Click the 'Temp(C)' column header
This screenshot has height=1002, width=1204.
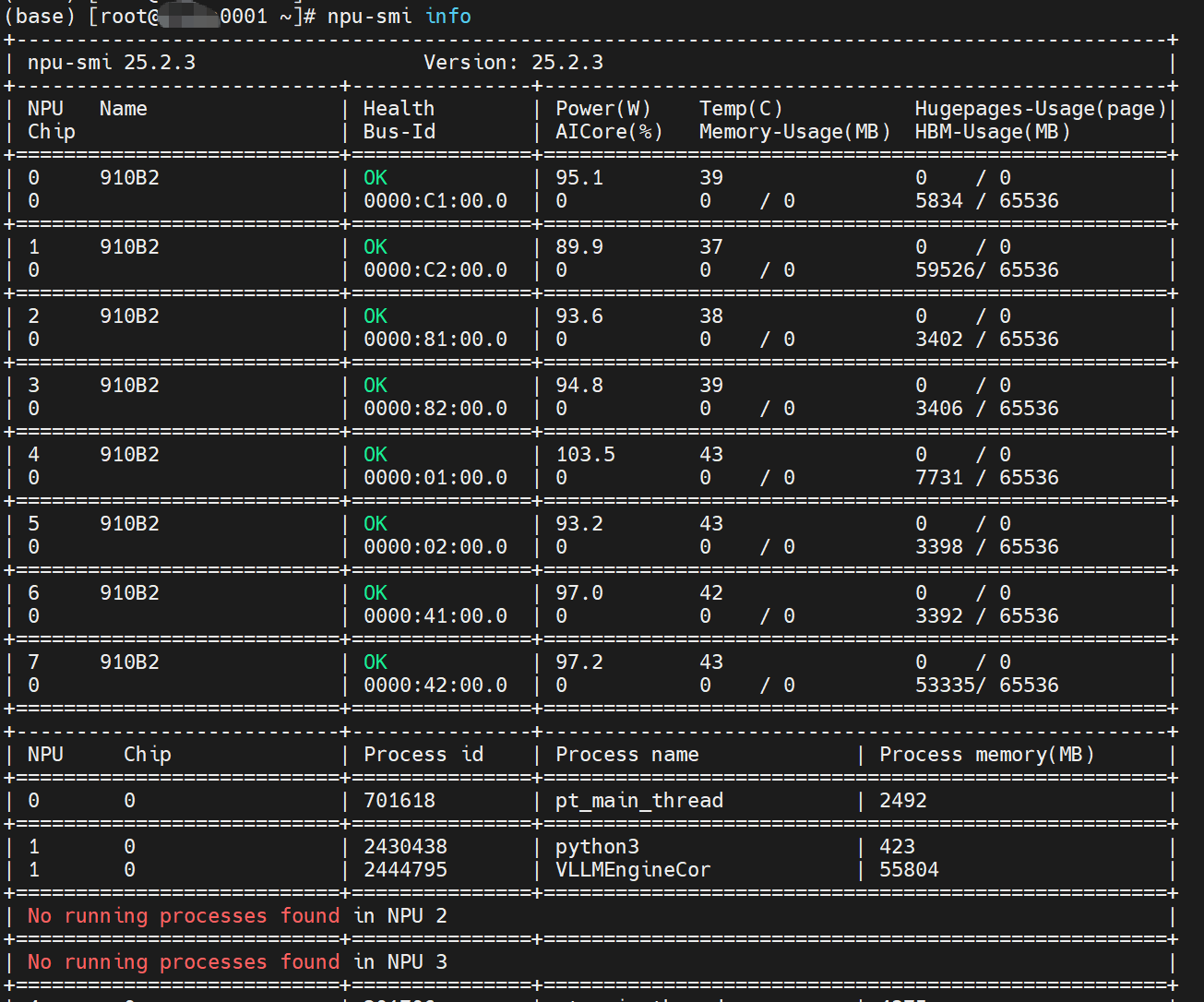coord(741,109)
